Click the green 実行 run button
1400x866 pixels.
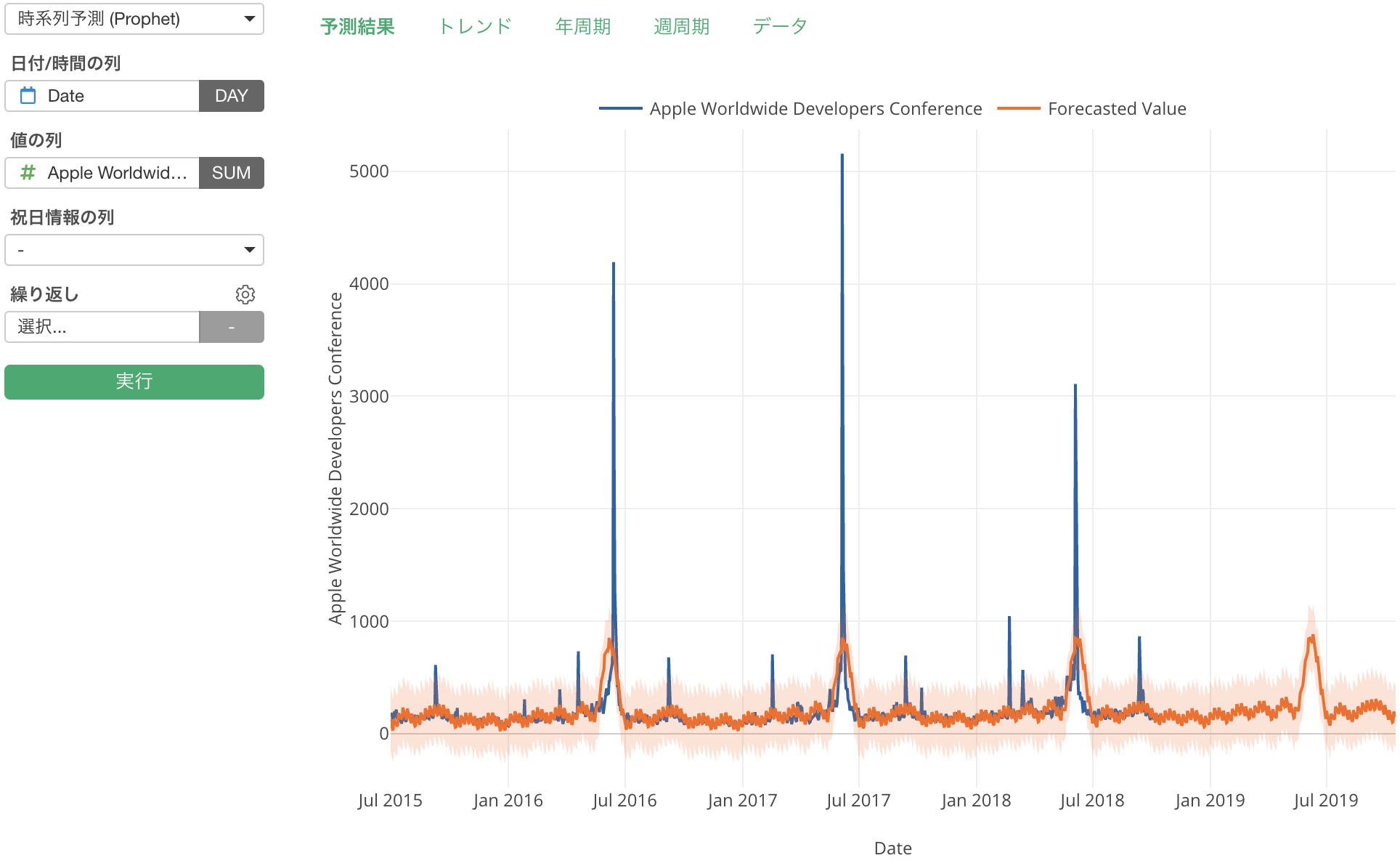coord(134,381)
